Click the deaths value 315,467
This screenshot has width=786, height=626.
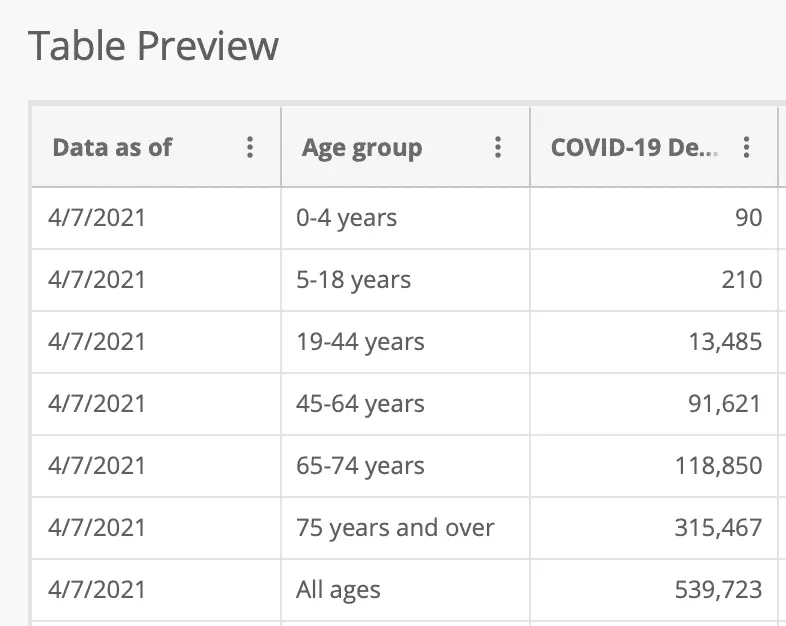pos(718,528)
